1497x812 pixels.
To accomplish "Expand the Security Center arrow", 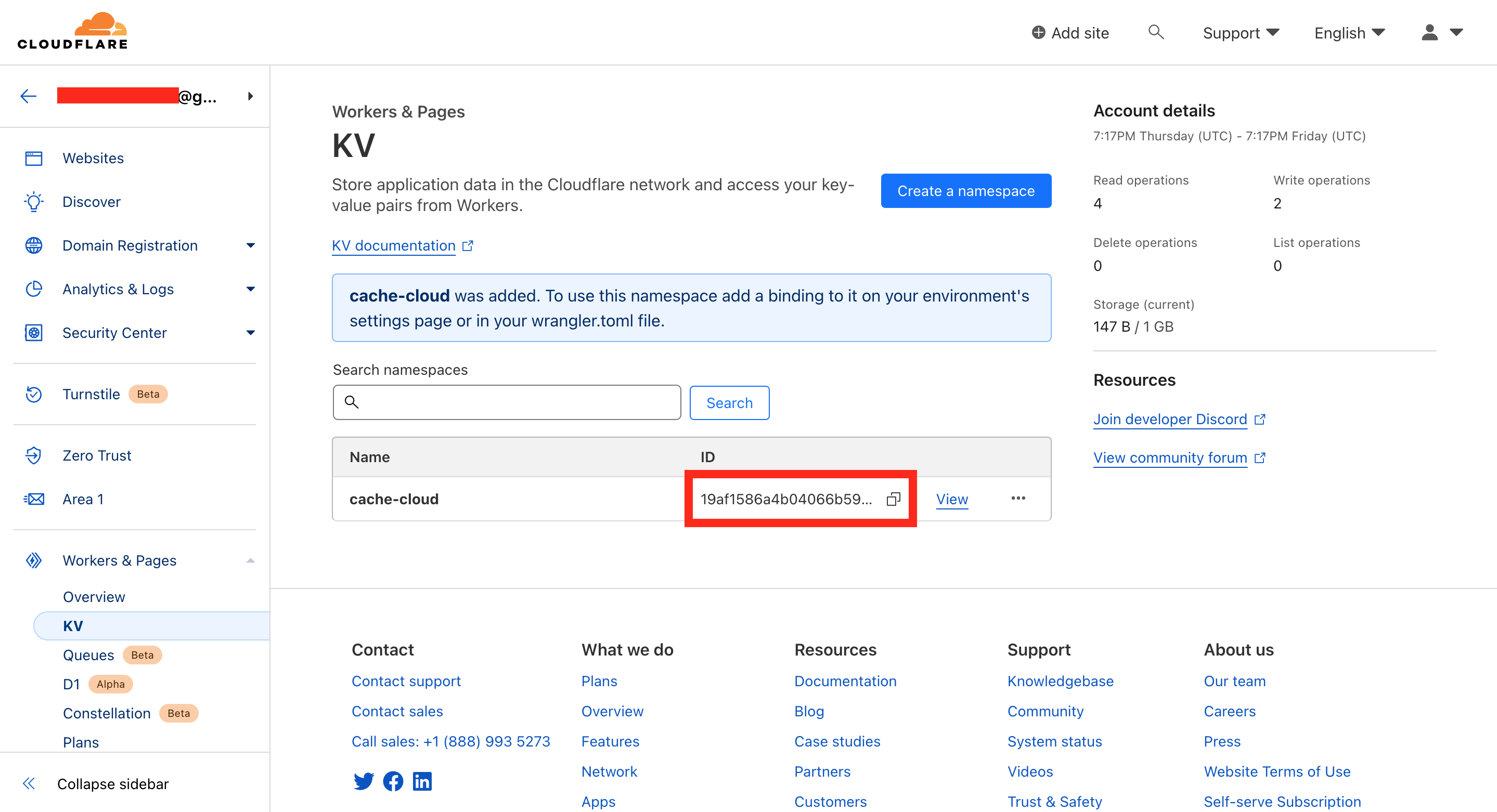I will point(251,332).
